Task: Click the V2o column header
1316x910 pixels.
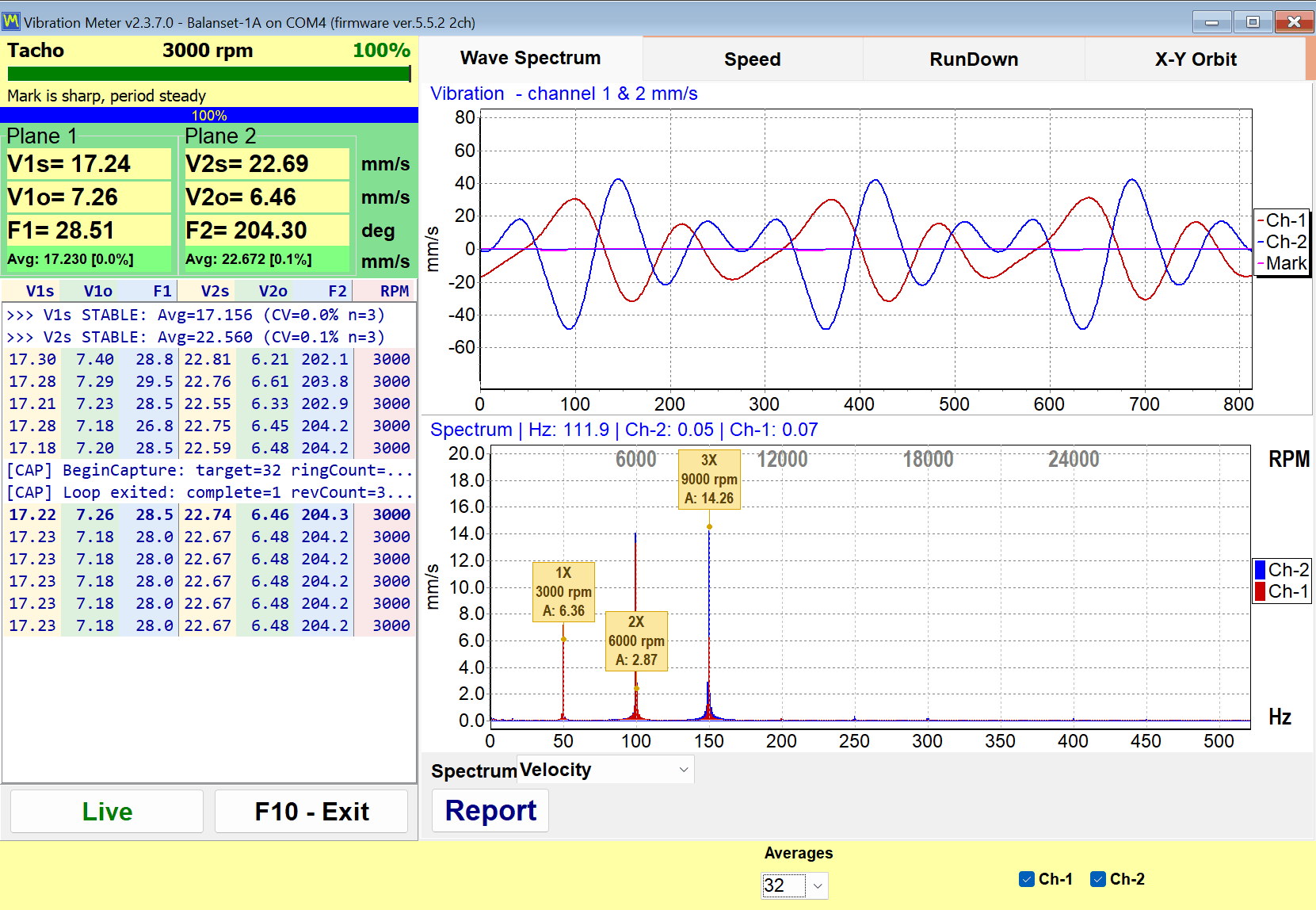Action: point(273,291)
